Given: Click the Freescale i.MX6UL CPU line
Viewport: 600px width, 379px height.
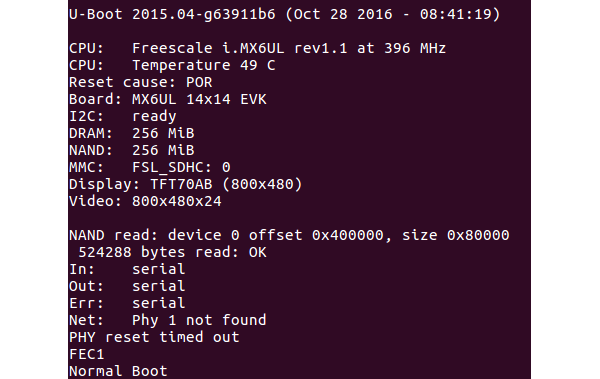Looking at the screenshot, I should pos(258,48).
